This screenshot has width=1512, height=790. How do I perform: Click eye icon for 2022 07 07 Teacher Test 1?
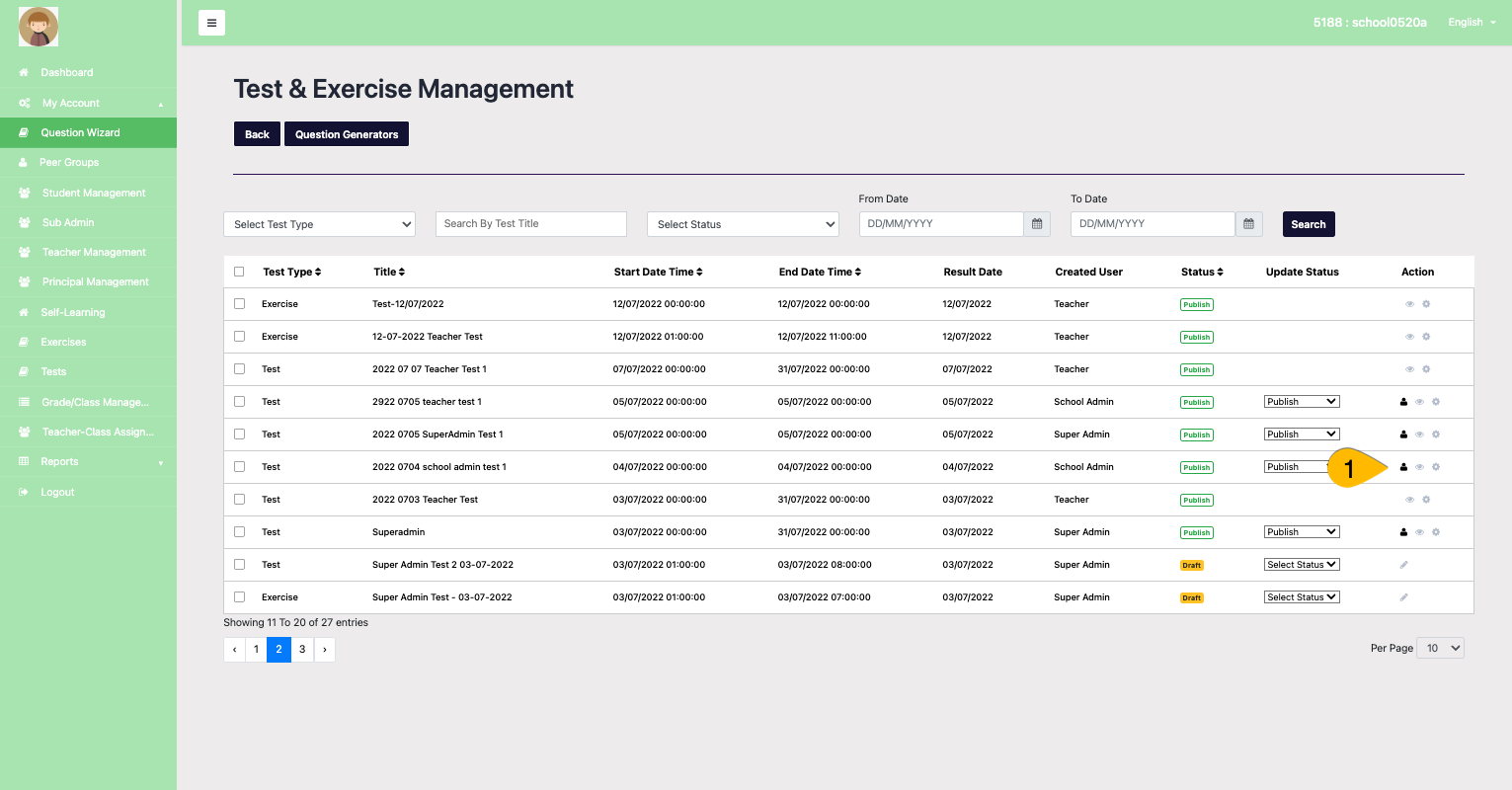pos(1409,369)
